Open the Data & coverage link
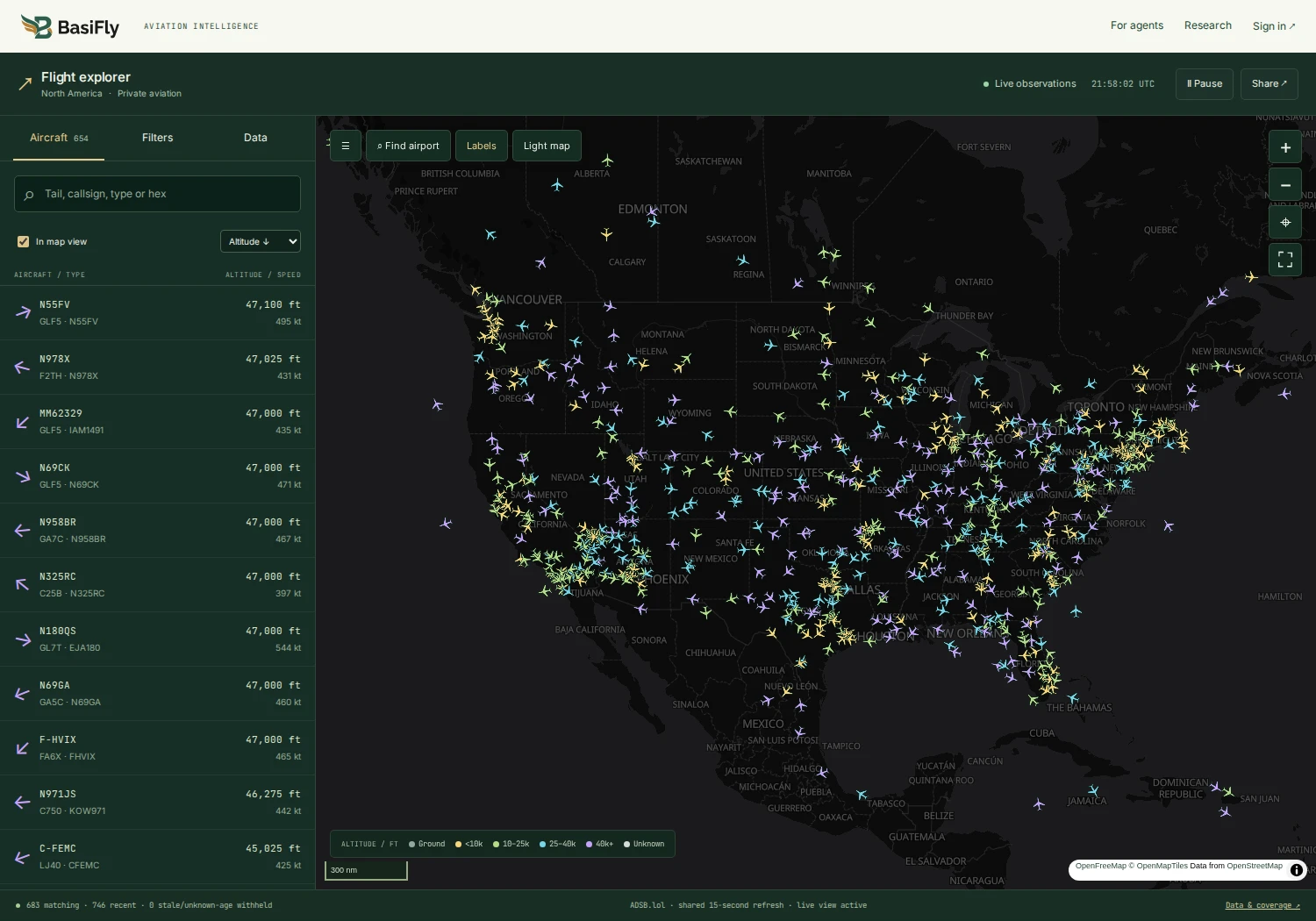This screenshot has width=1316, height=921. click(1262, 905)
